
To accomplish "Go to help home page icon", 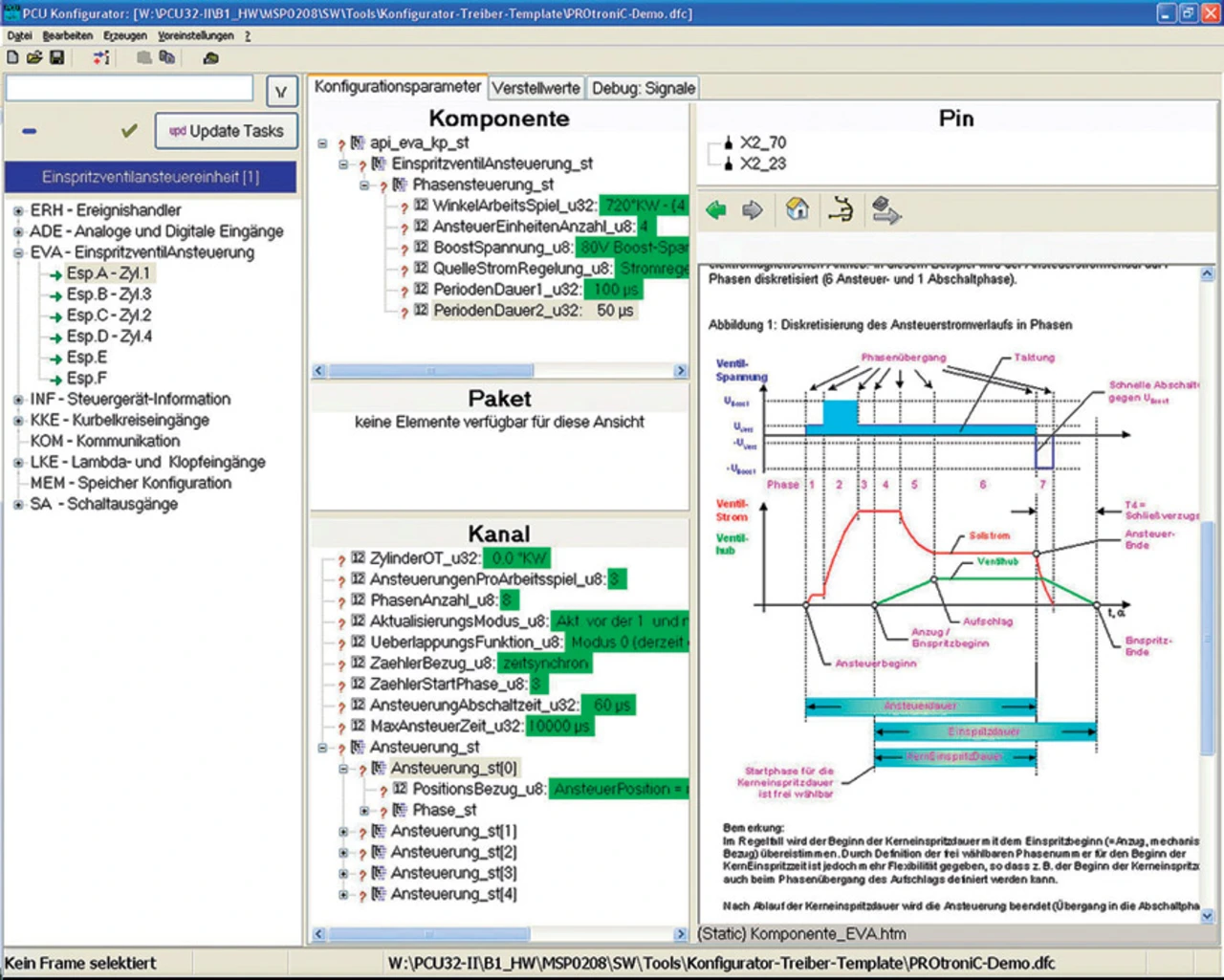I will tap(797, 209).
